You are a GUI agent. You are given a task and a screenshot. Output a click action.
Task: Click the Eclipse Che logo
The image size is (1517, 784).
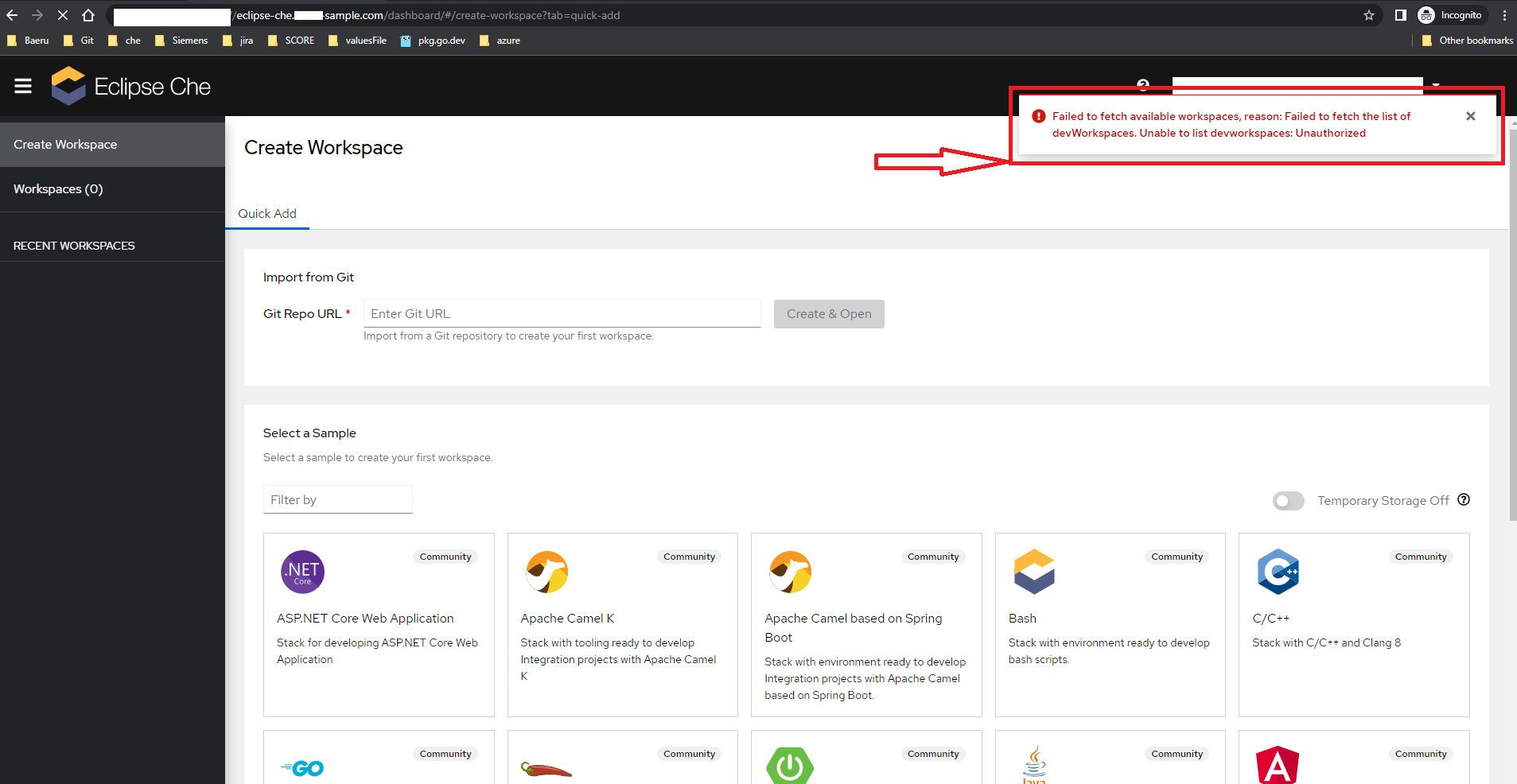pyautogui.click(x=131, y=86)
